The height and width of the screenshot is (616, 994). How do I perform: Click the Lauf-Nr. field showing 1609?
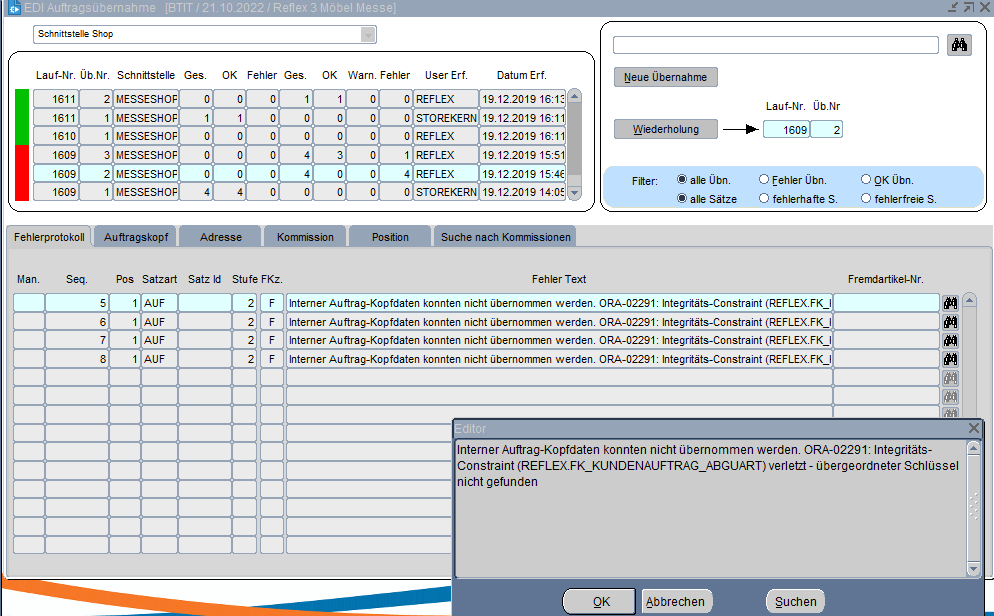click(x=786, y=130)
